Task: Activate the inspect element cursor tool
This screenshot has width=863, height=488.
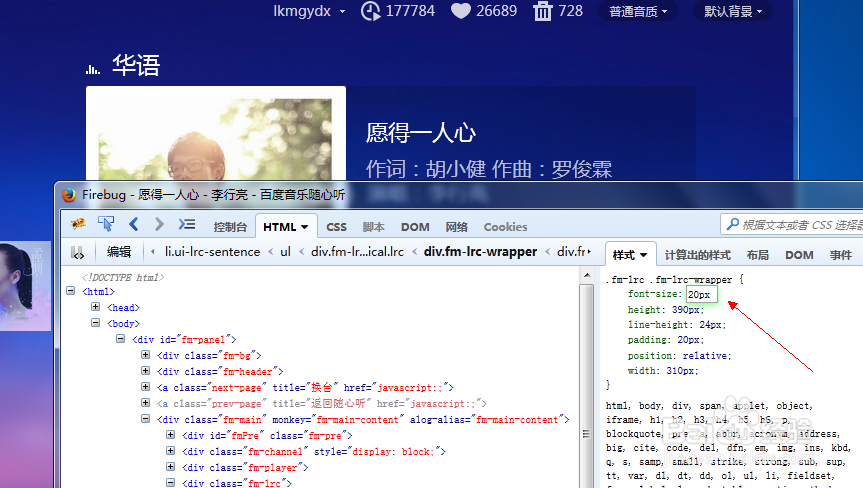Action: [x=106, y=224]
